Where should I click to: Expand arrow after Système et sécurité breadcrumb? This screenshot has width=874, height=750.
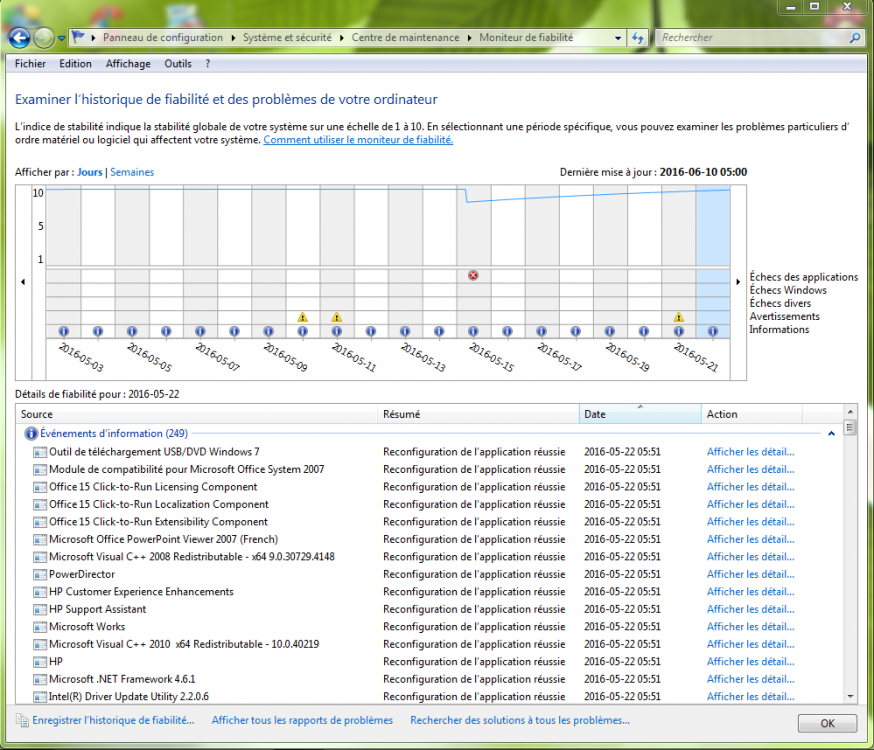(341, 38)
